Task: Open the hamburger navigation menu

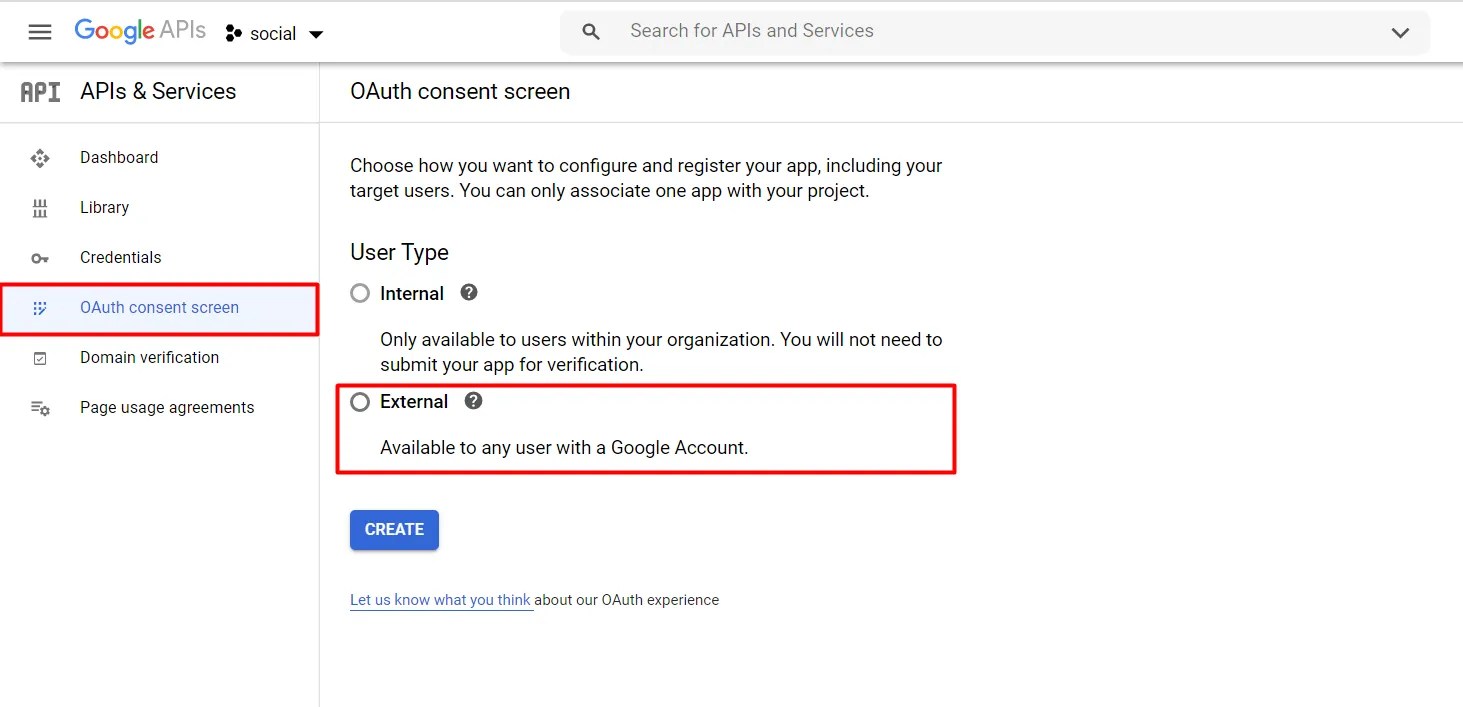Action: coord(40,32)
